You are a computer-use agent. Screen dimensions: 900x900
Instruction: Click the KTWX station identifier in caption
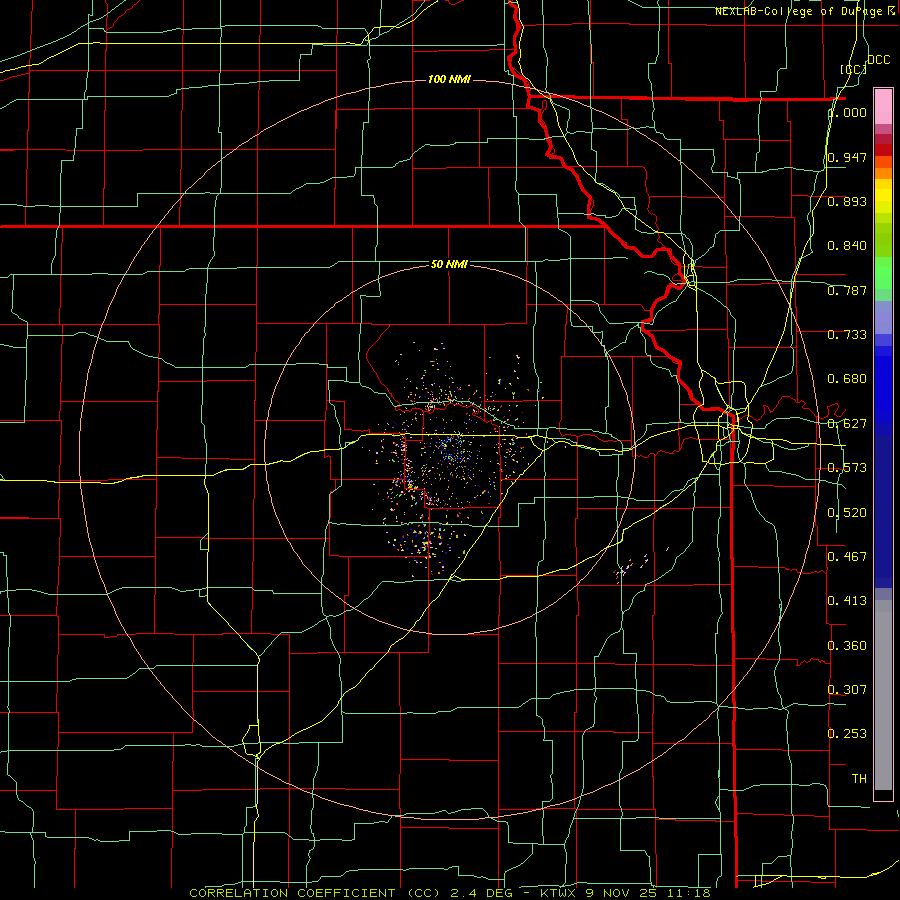click(x=559, y=893)
